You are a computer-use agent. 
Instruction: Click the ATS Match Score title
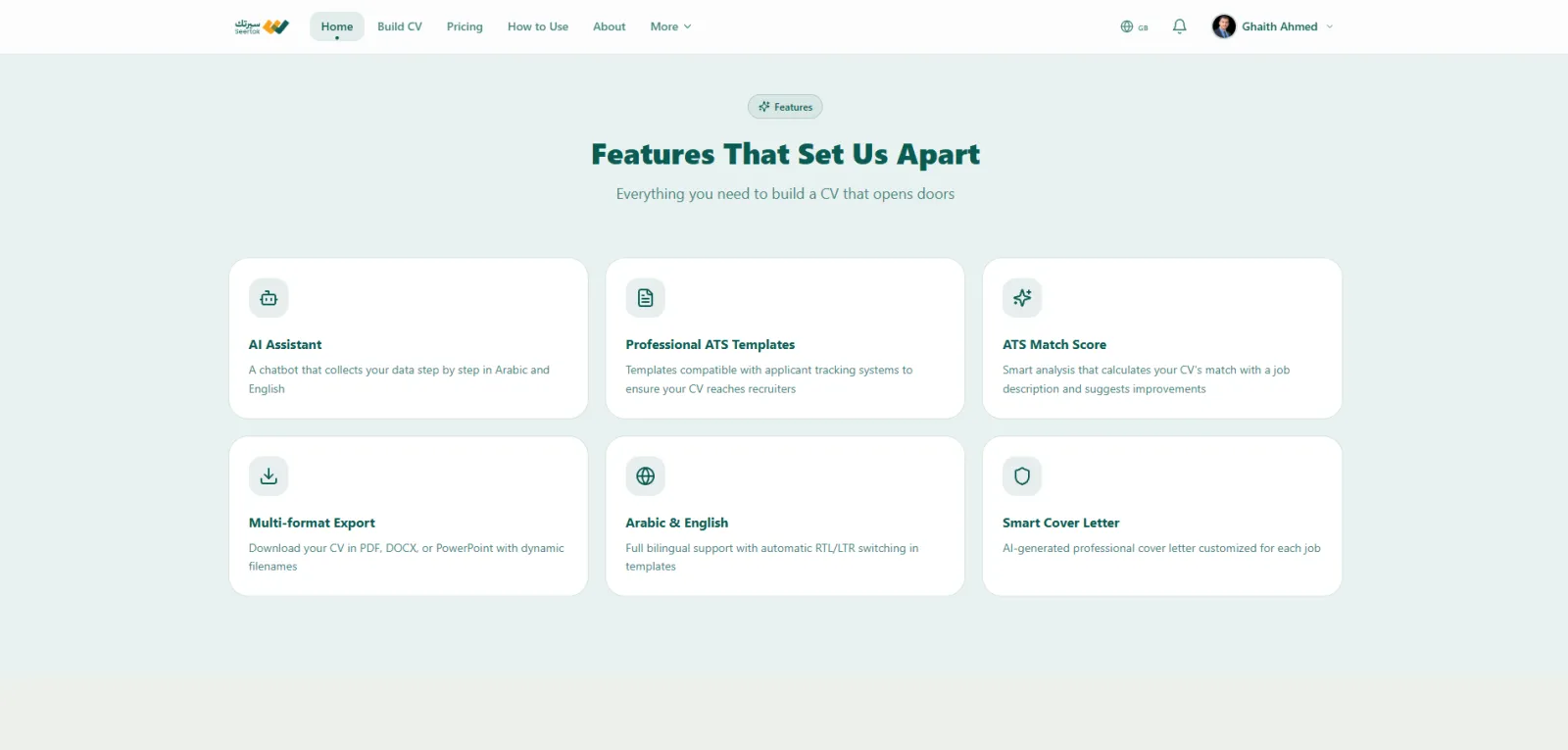coord(1054,345)
